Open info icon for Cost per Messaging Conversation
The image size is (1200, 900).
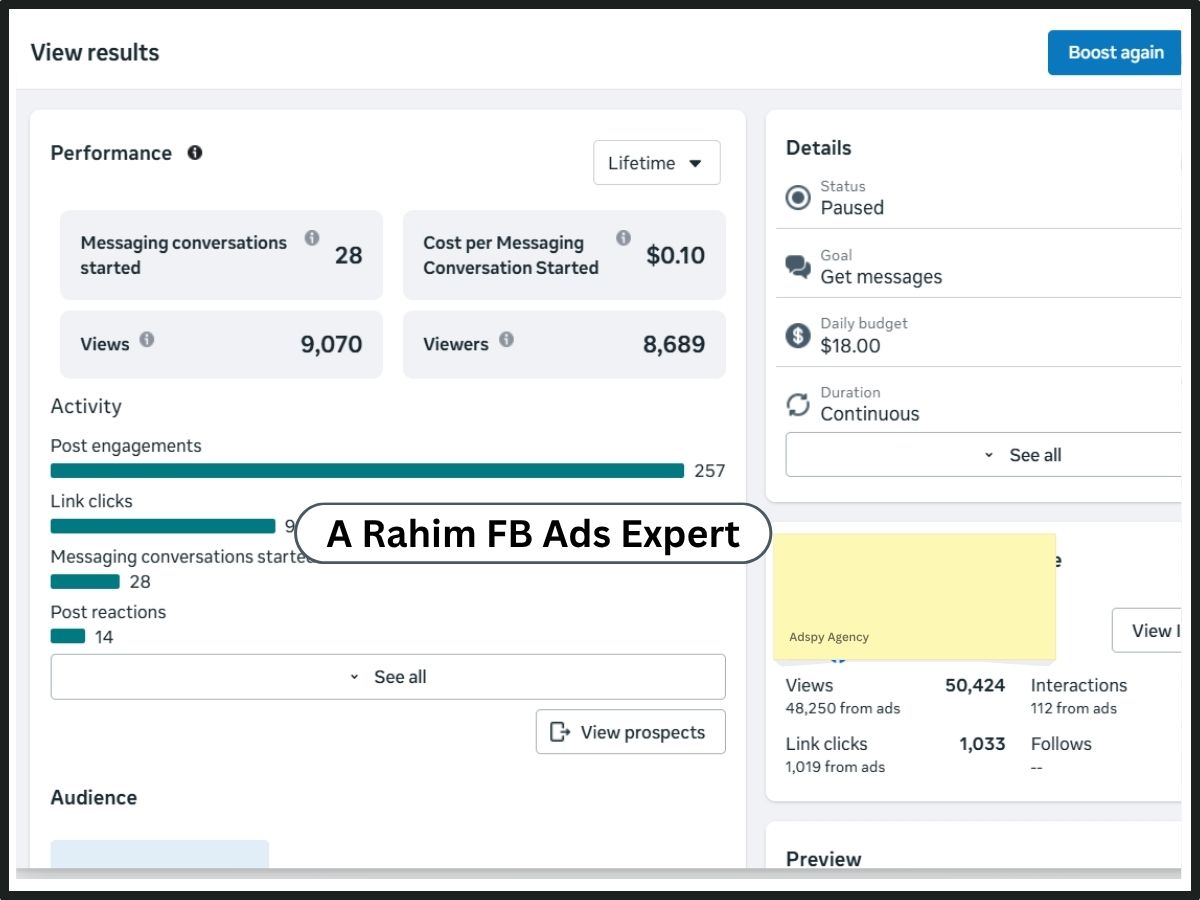[623, 238]
